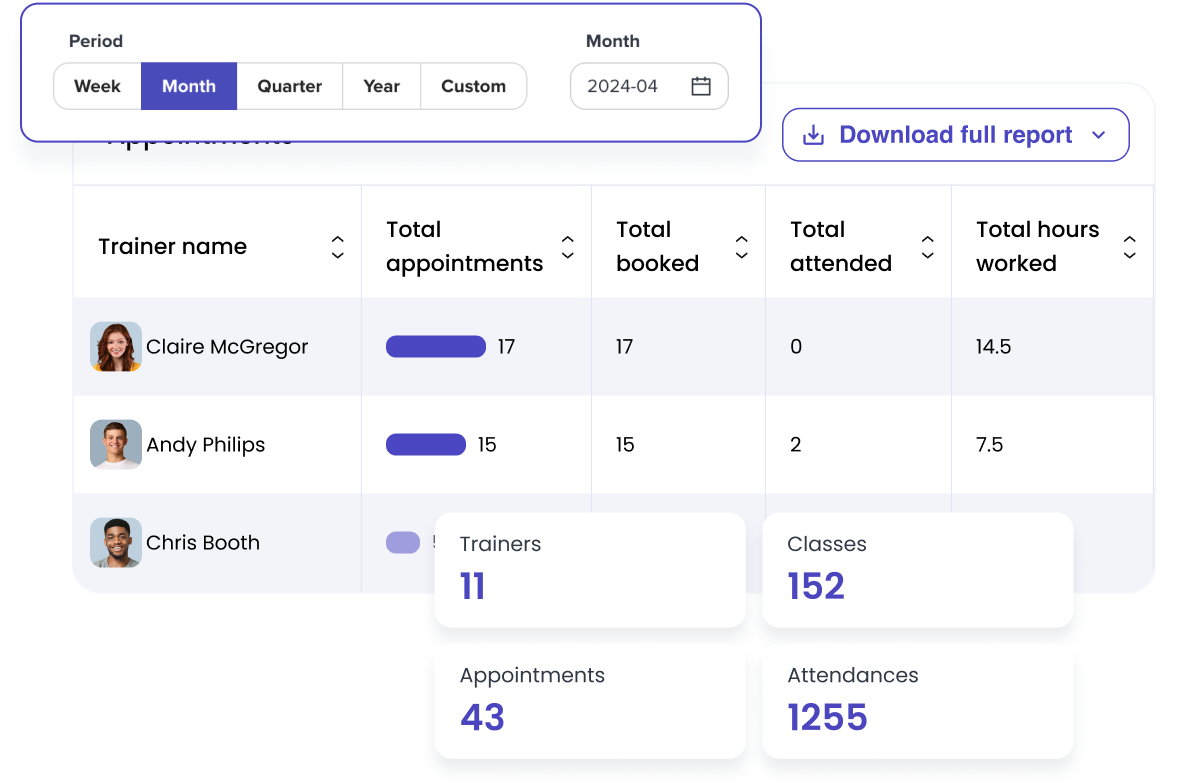
Task: Click the calendar icon in Month field
Action: coord(701,86)
